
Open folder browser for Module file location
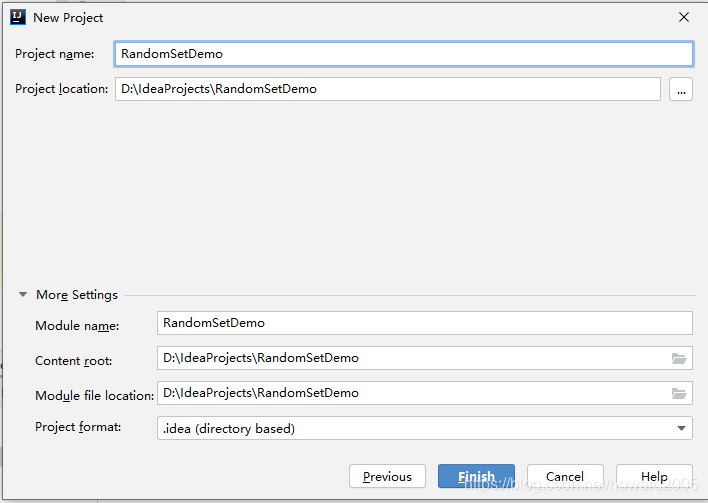tap(679, 393)
